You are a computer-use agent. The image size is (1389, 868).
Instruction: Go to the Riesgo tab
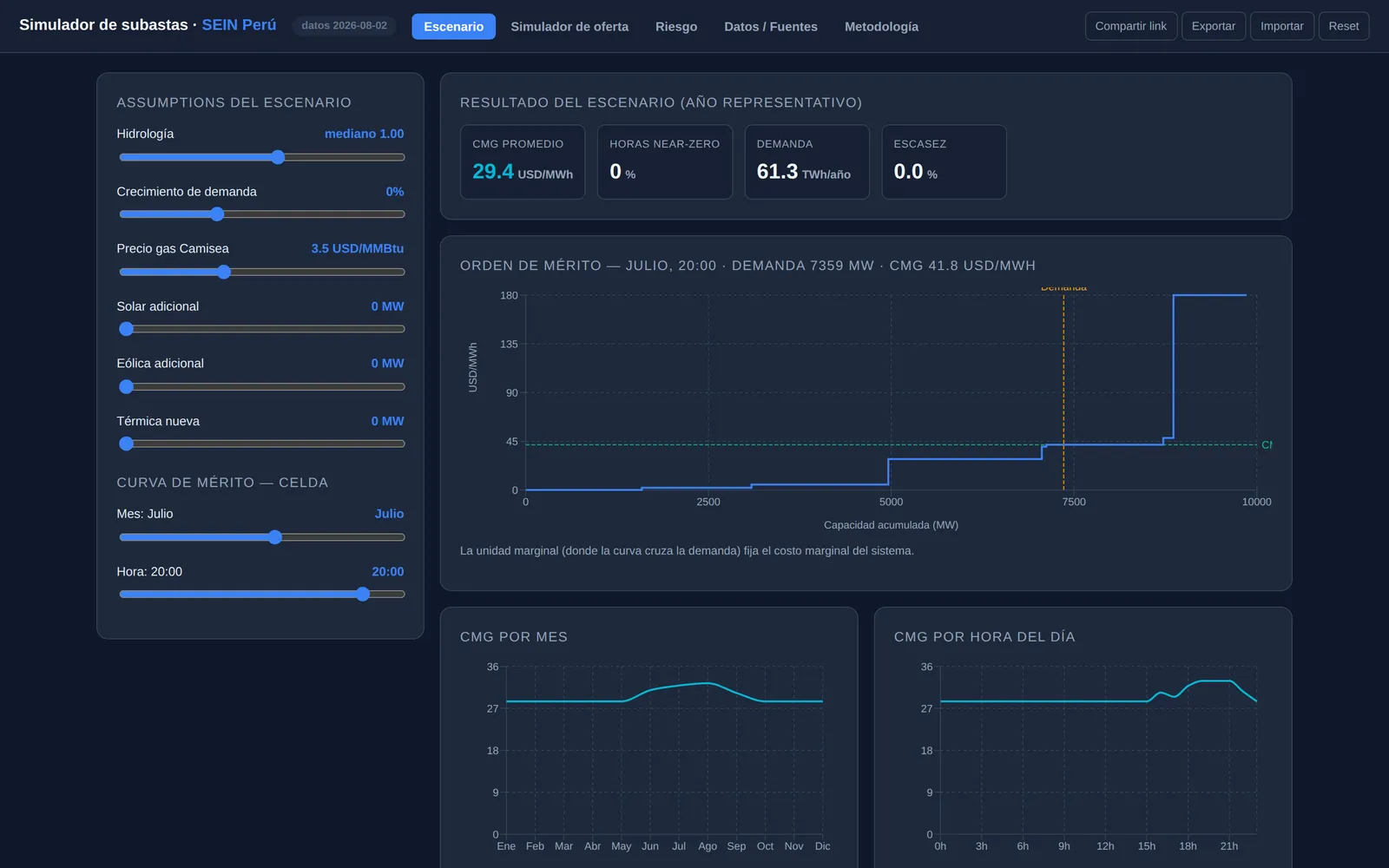pyautogui.click(x=676, y=26)
